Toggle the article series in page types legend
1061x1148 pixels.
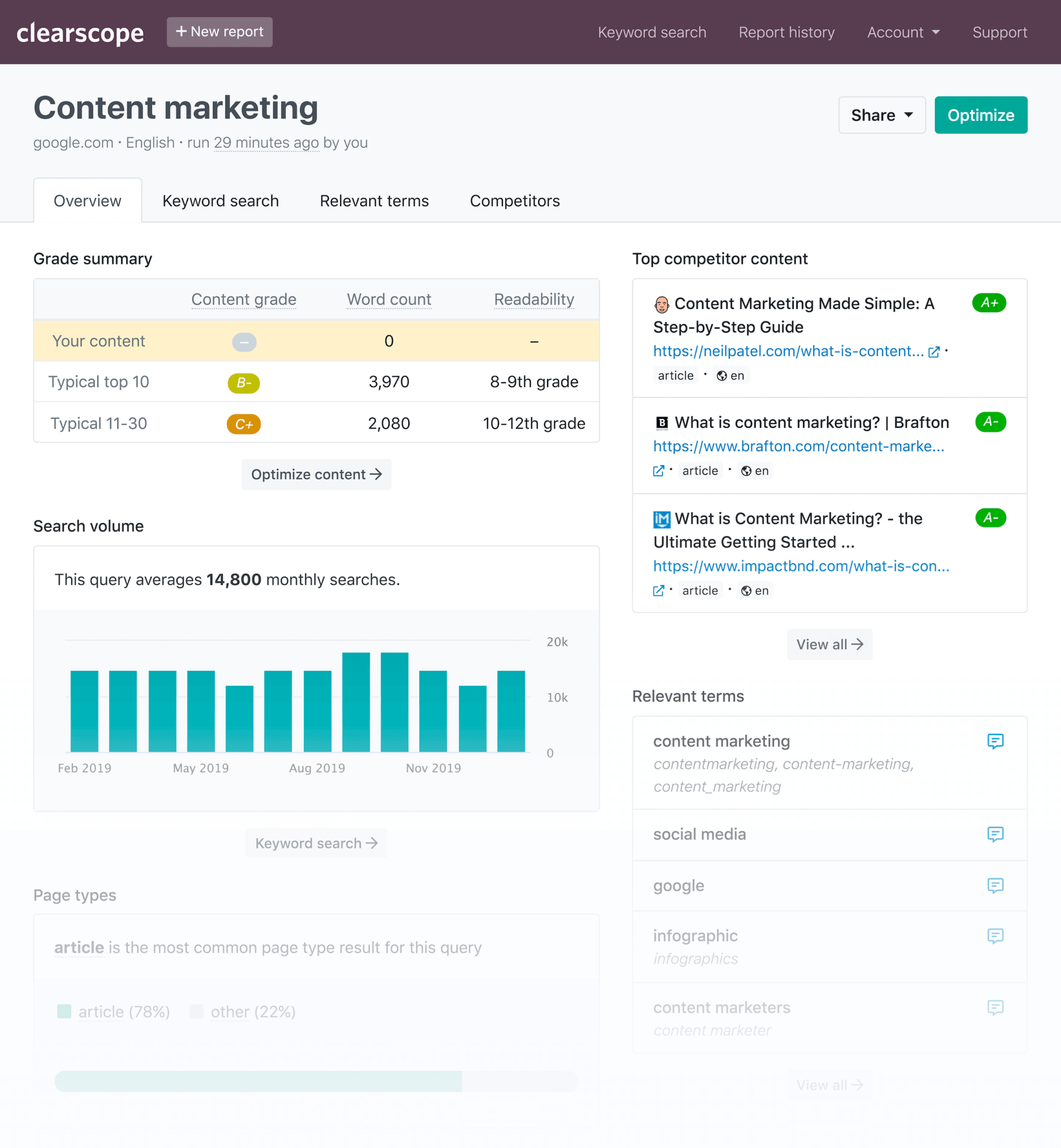point(124,1012)
